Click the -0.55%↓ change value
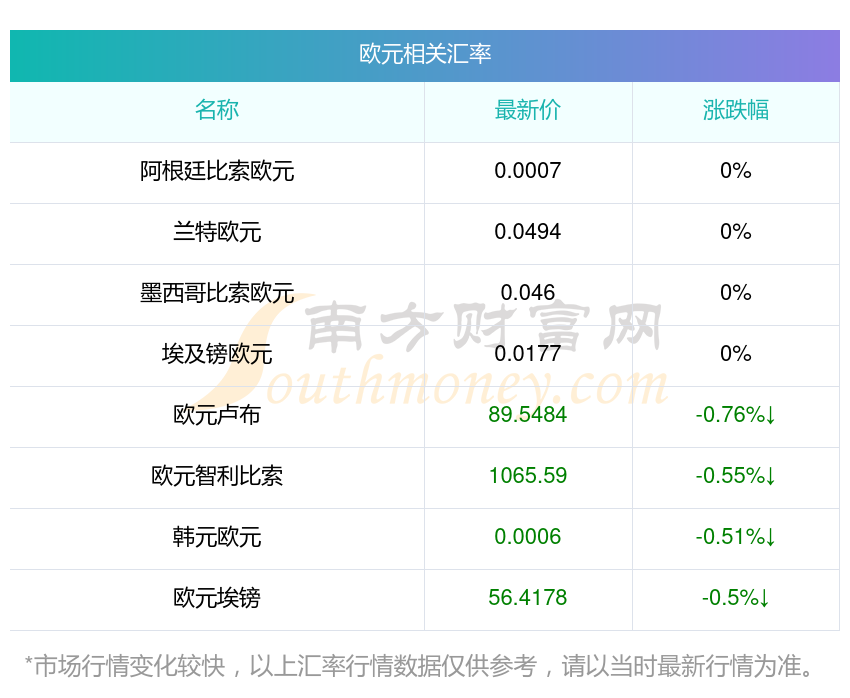This screenshot has height=698, width=850. tap(736, 476)
